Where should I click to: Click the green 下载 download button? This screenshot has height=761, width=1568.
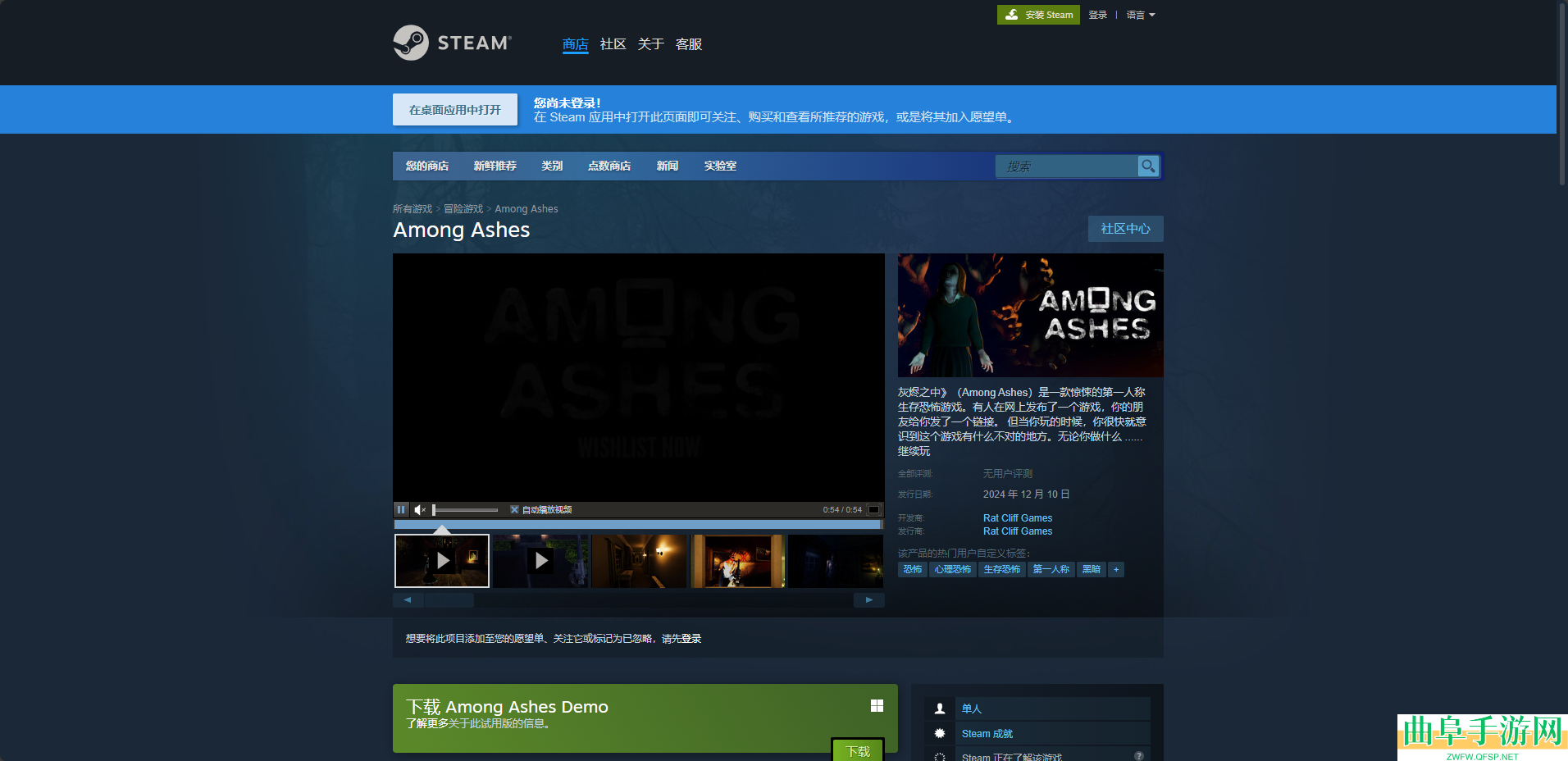tap(858, 750)
